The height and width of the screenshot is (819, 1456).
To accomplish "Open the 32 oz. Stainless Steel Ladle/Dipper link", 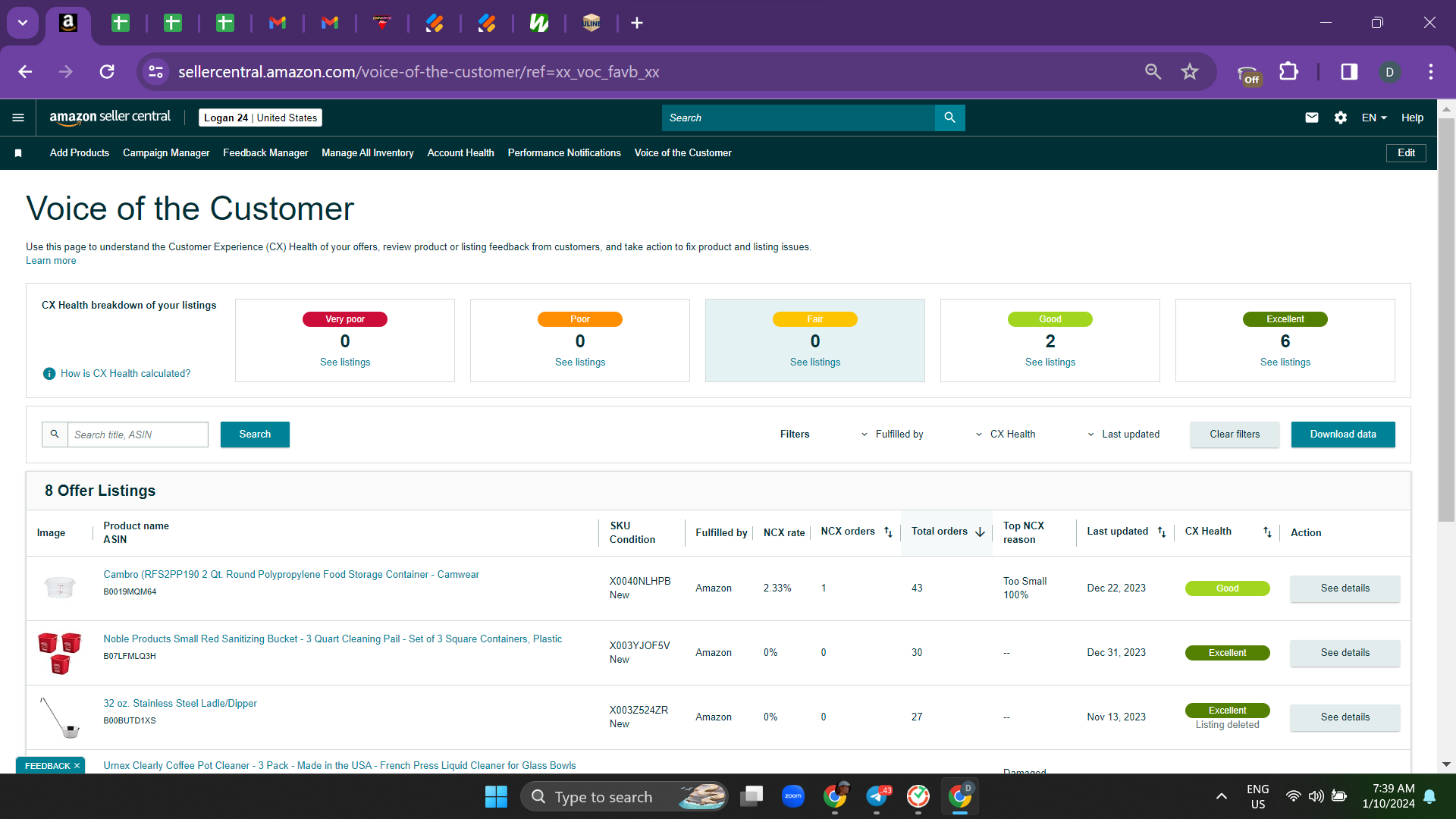I will click(180, 704).
